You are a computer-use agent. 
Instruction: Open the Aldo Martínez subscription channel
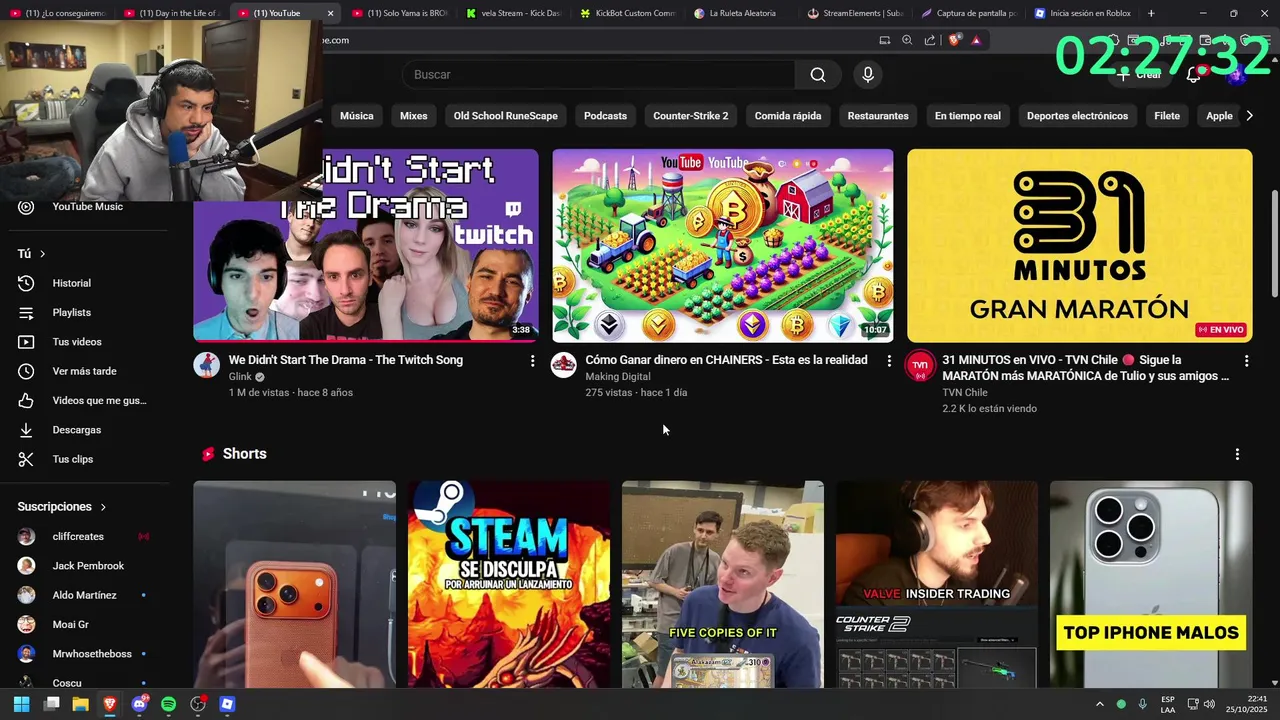(84, 595)
